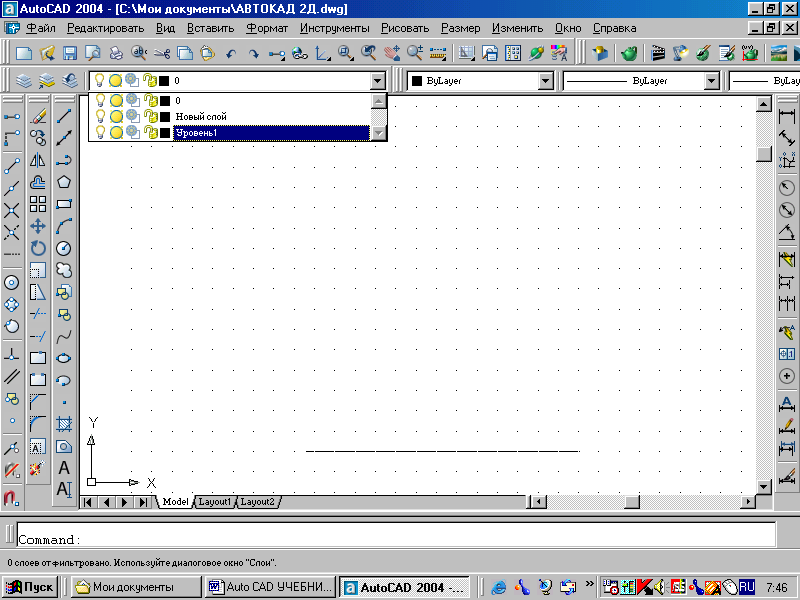Switch to the Layout1 tab
The height and width of the screenshot is (600, 800).
(215, 502)
